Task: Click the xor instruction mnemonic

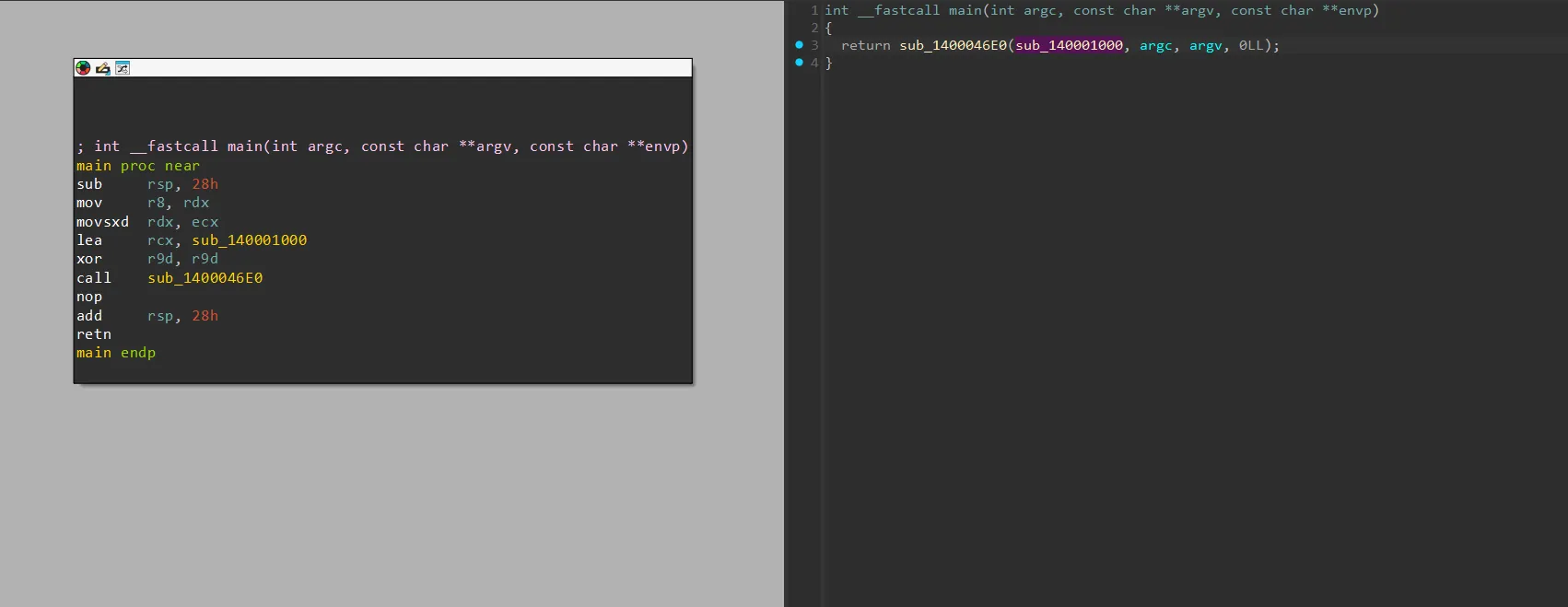Action: (89, 259)
